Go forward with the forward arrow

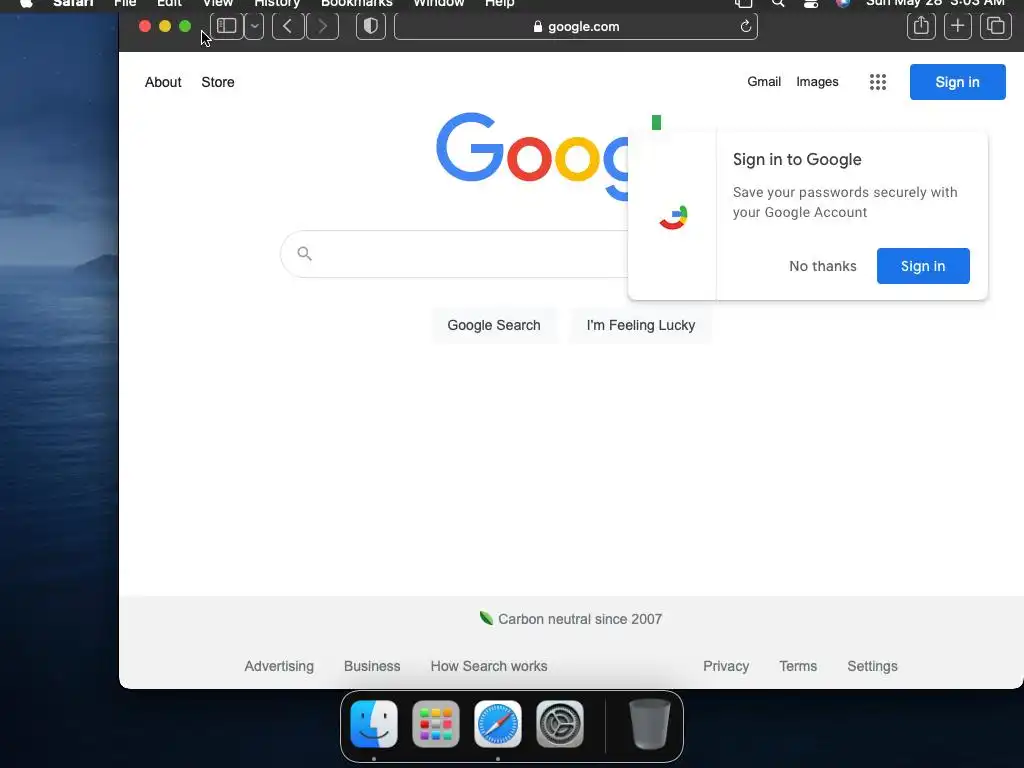click(323, 27)
